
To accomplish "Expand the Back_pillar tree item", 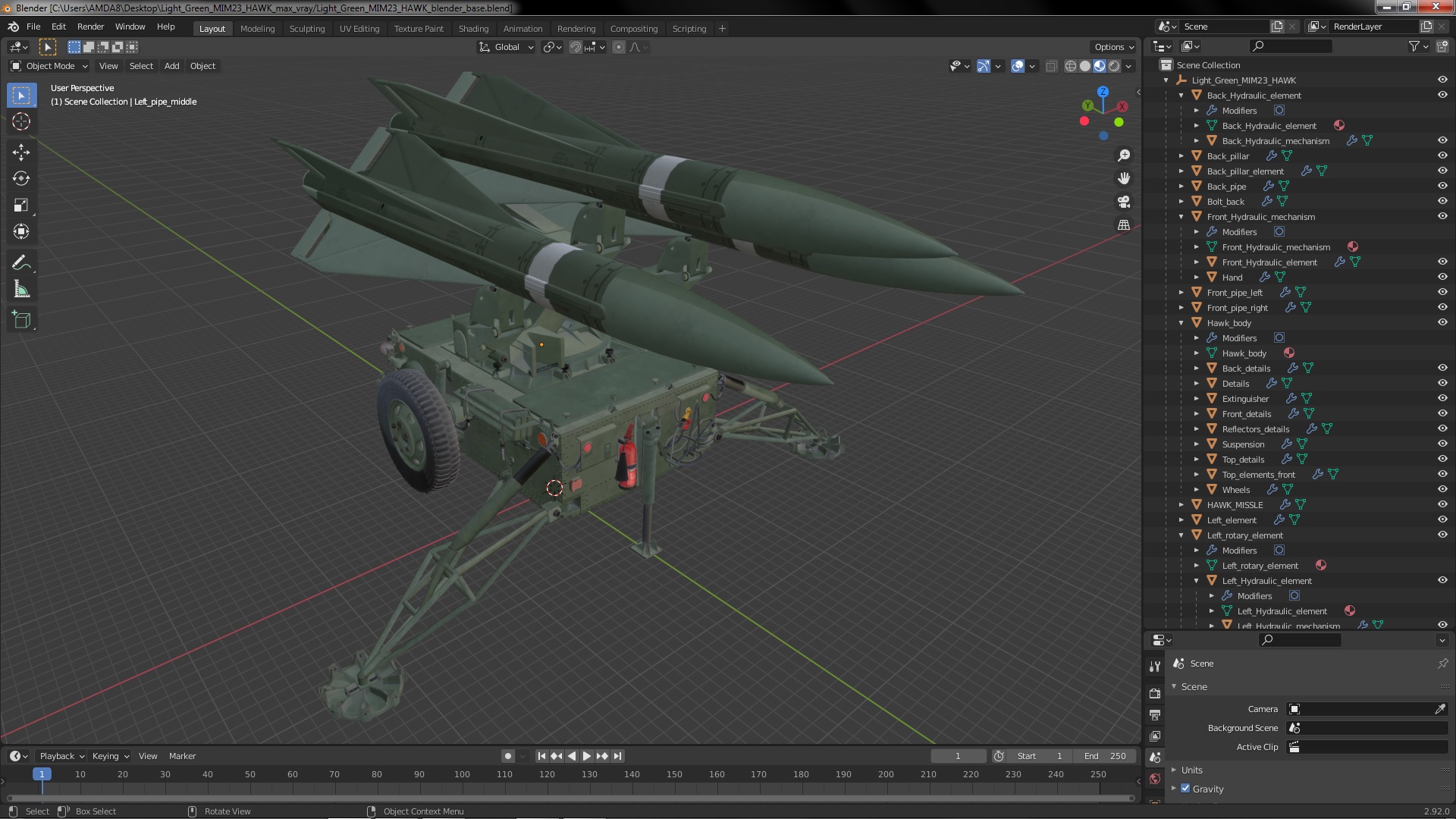I will point(1181,155).
